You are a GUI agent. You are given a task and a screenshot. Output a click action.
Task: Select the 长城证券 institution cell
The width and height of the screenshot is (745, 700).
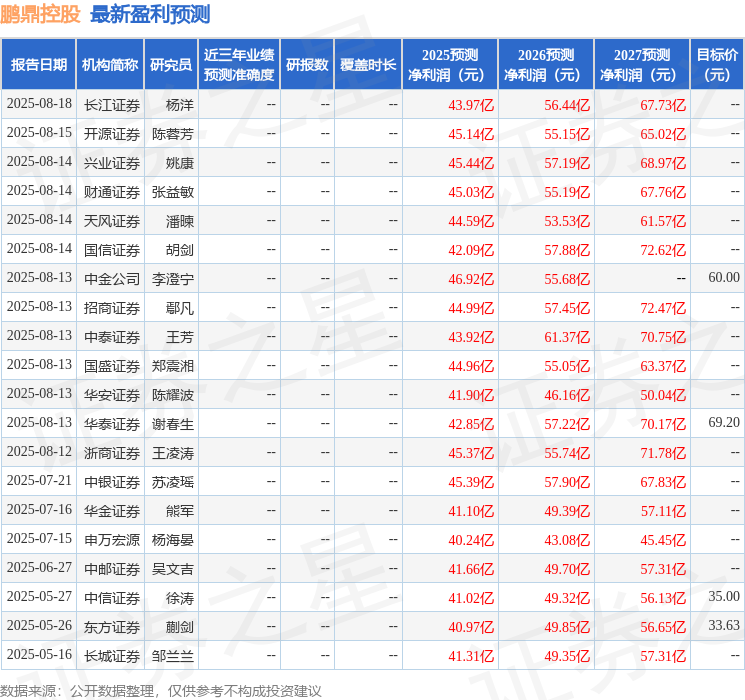[112, 656]
